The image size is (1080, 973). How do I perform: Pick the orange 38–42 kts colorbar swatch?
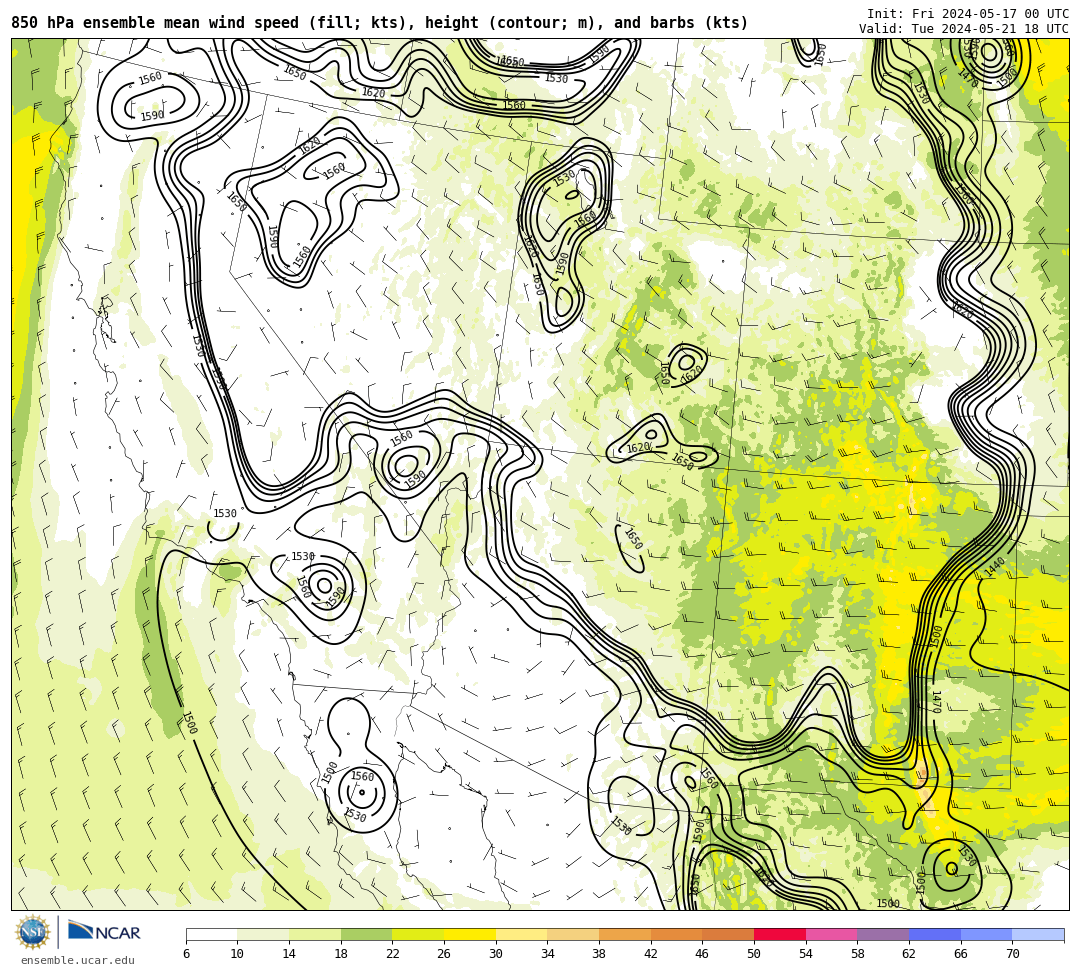point(625,934)
